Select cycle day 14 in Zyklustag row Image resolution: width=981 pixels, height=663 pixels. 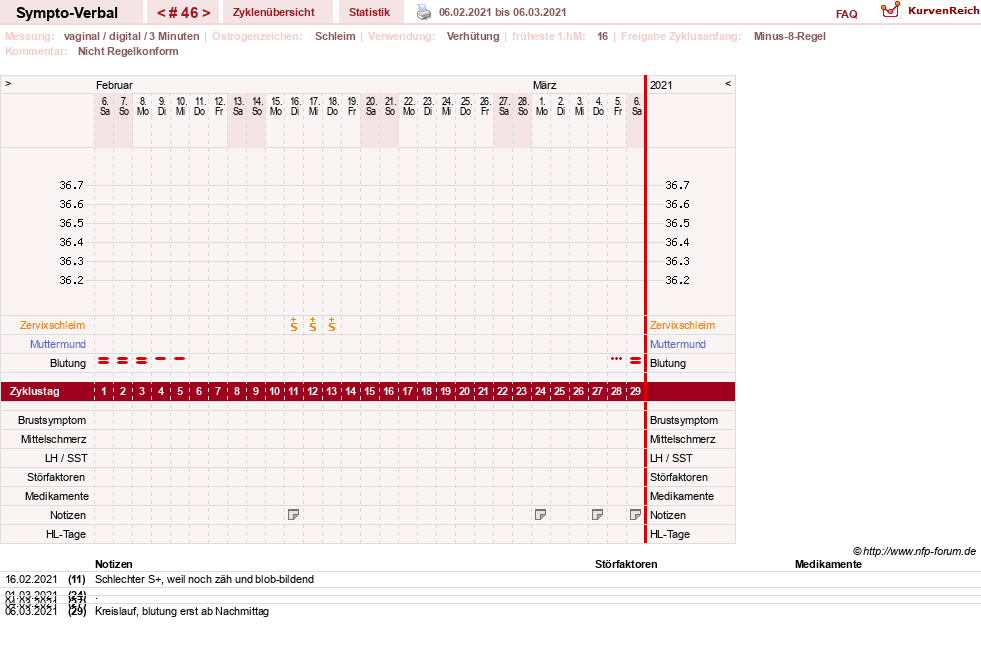(350, 391)
